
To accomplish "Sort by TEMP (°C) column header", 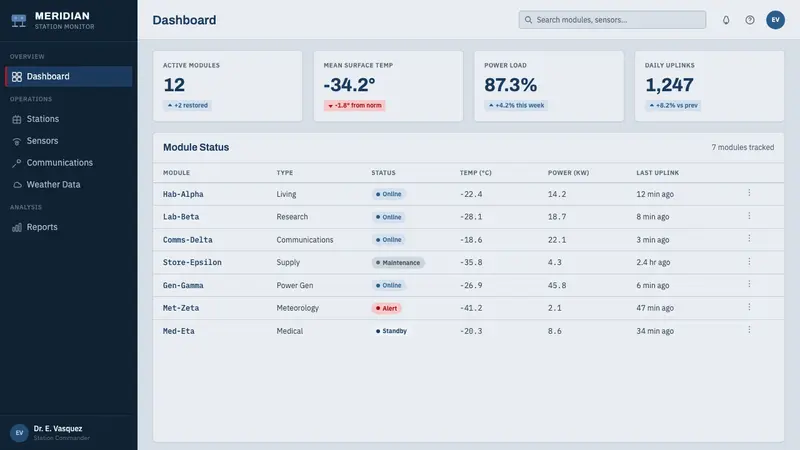I will pyautogui.click(x=476, y=173).
